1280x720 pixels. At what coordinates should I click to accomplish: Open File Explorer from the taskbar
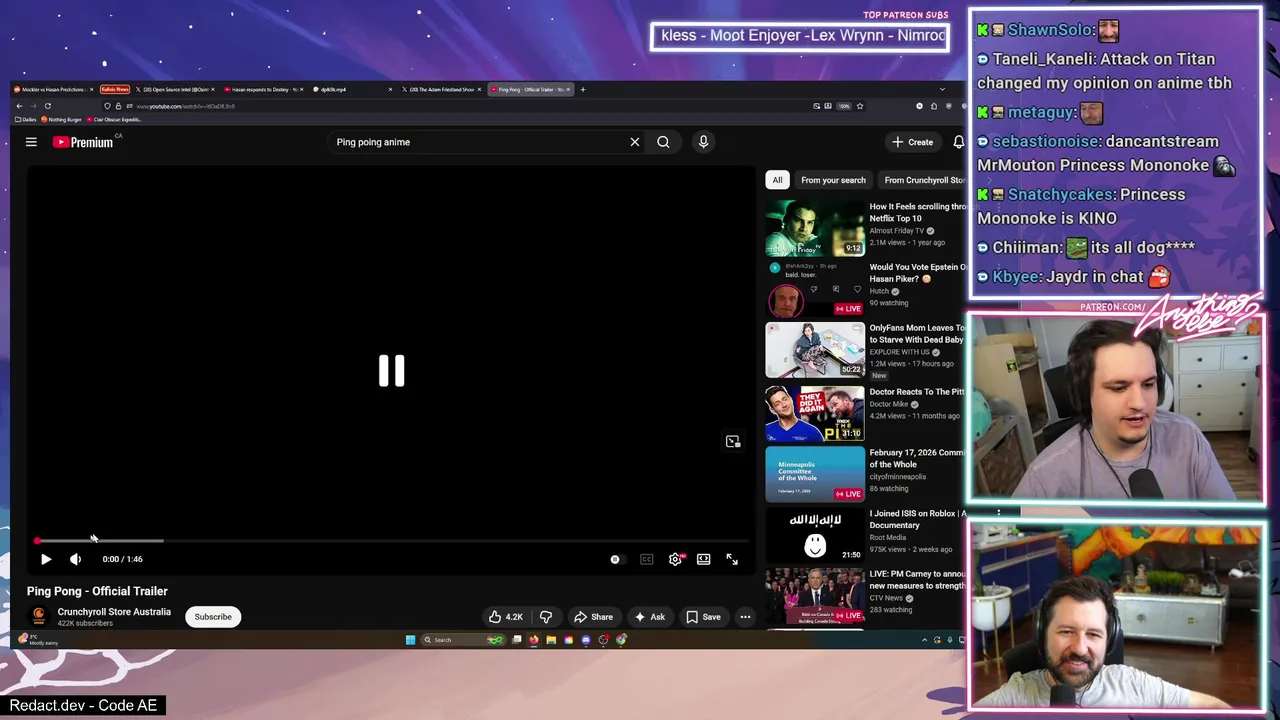click(551, 640)
